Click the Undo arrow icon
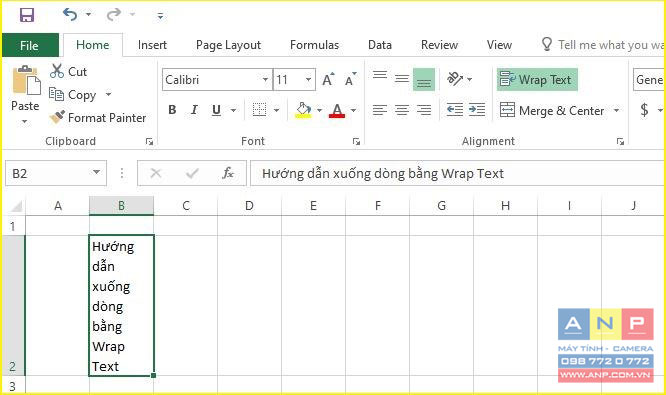This screenshot has width=666, height=395. [x=70, y=15]
